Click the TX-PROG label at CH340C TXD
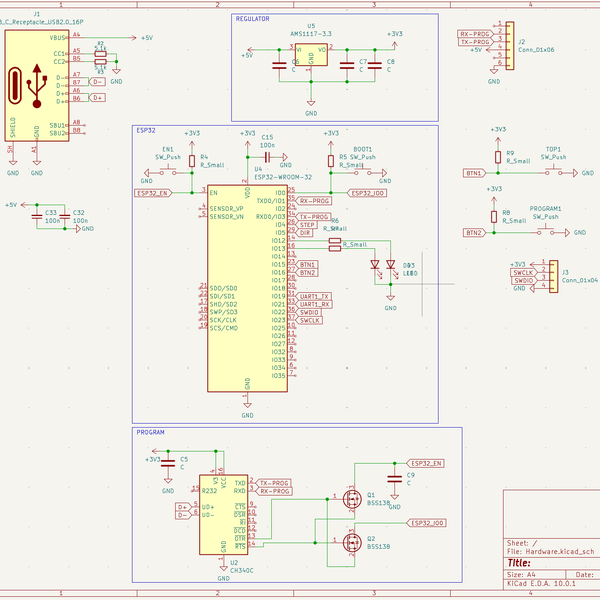Screen dimensions: 600x600 pos(273,483)
